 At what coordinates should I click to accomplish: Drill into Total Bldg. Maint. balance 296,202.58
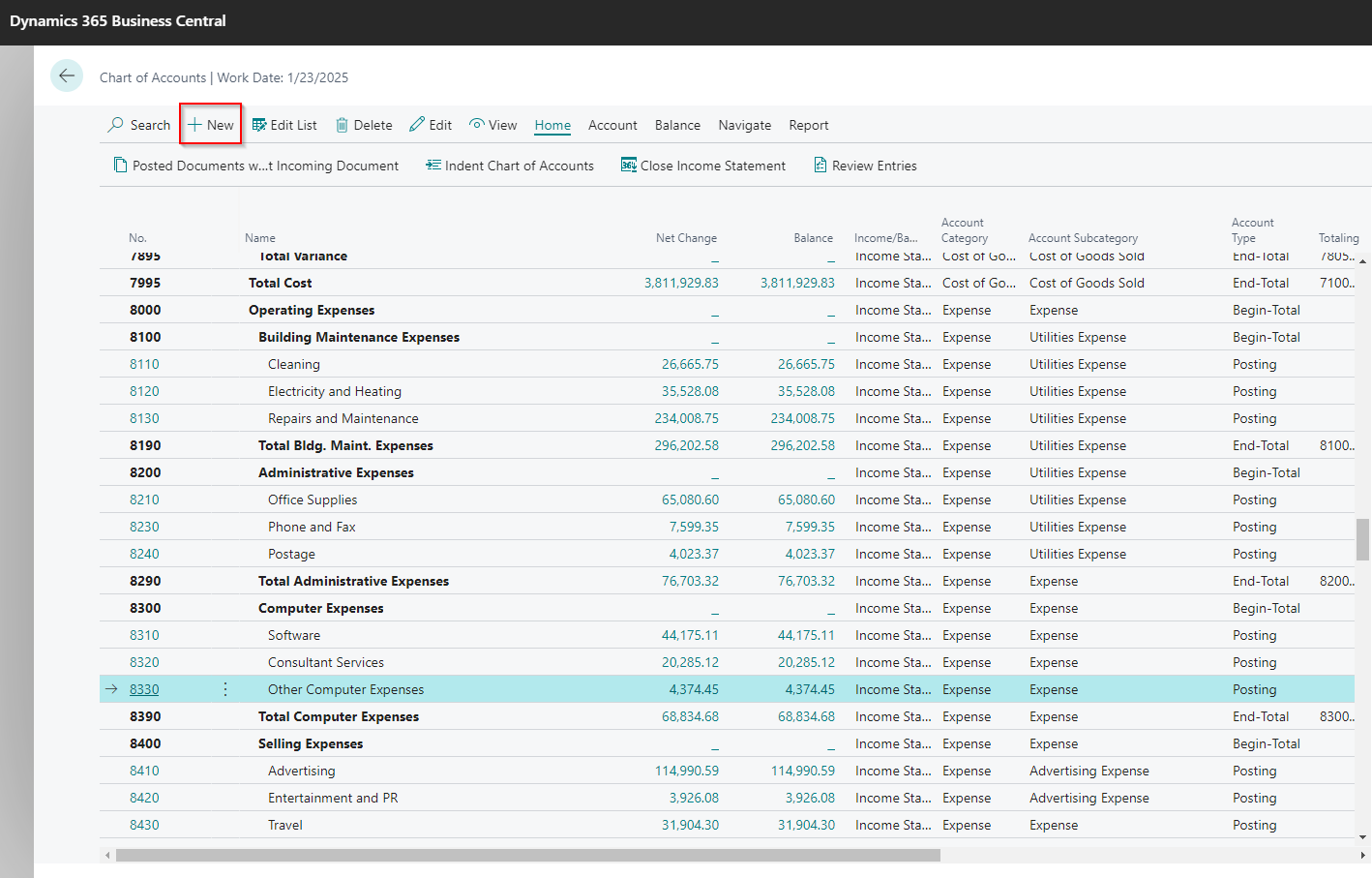point(802,445)
